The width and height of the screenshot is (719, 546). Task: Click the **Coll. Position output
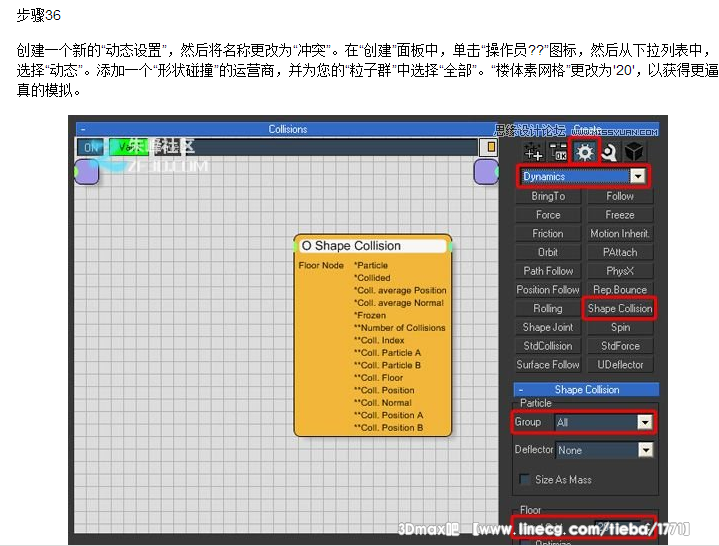384,390
